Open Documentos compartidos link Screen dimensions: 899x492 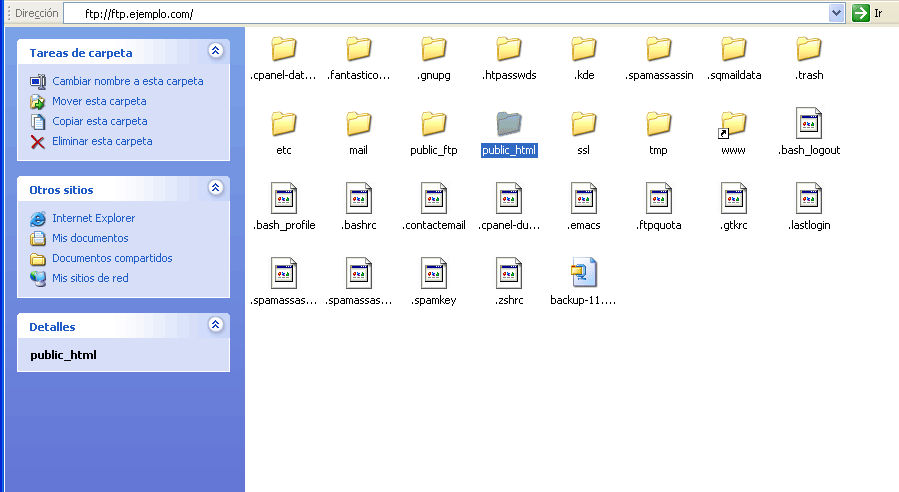pyautogui.click(x=112, y=258)
